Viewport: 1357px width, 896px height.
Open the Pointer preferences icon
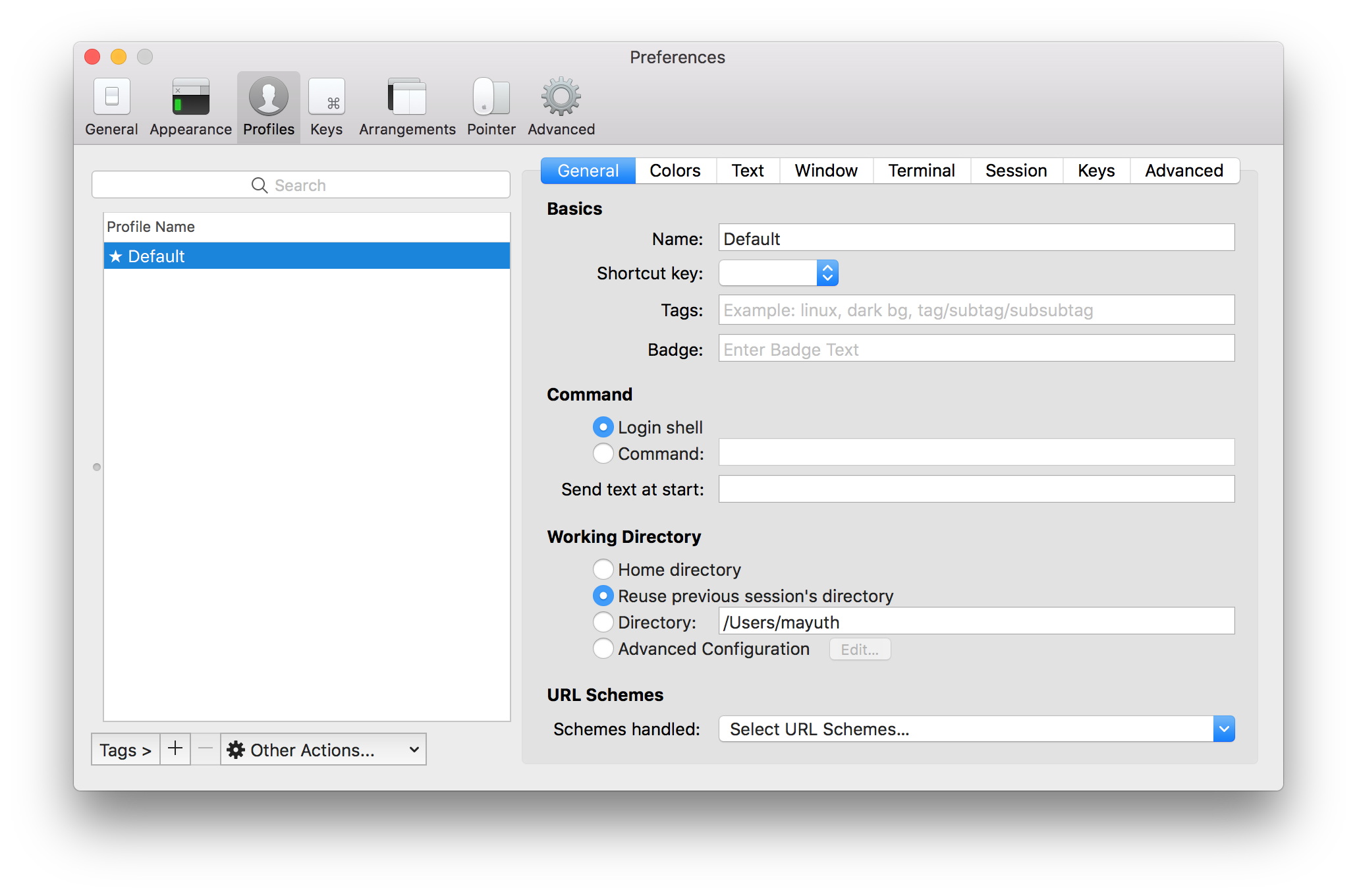pos(491,98)
